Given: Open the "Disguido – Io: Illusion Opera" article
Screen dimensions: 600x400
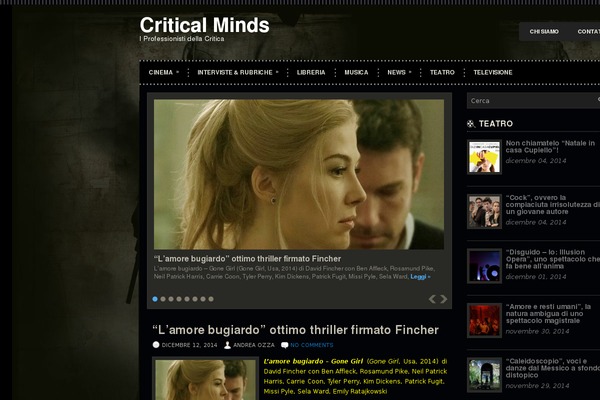Looking at the screenshot, I should click(553, 259).
